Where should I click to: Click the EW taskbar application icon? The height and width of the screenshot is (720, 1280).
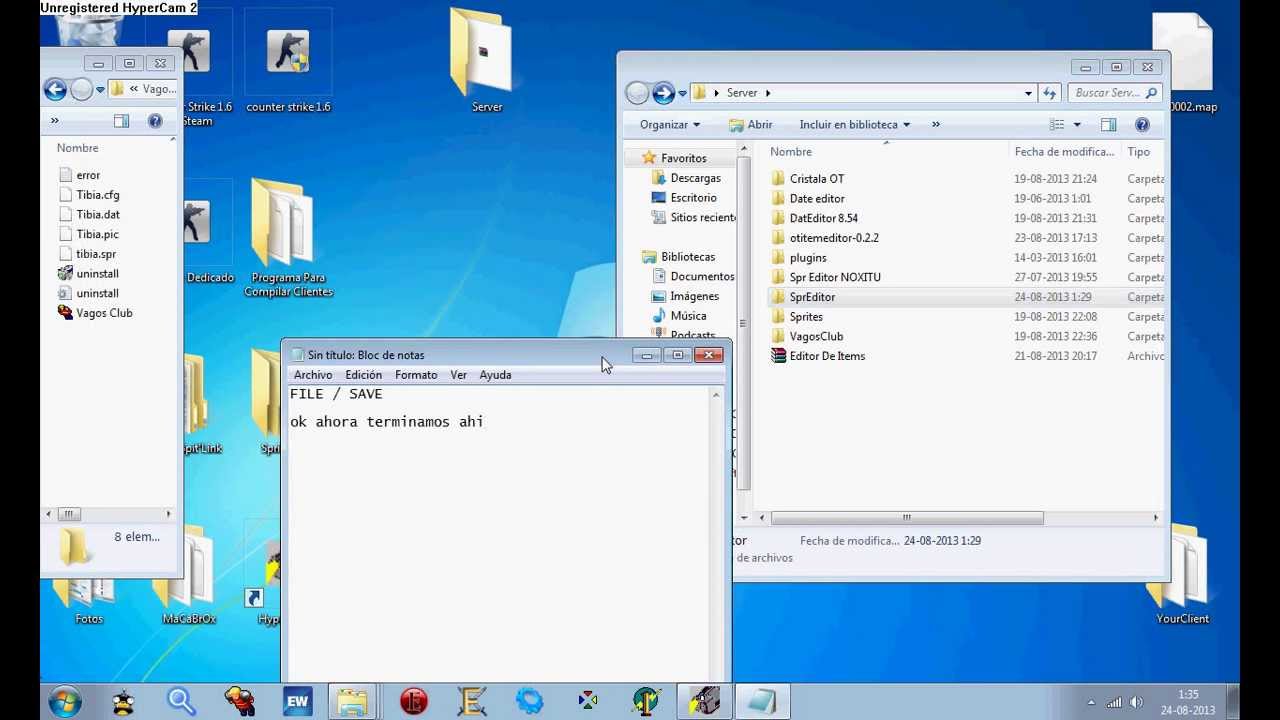coord(297,702)
